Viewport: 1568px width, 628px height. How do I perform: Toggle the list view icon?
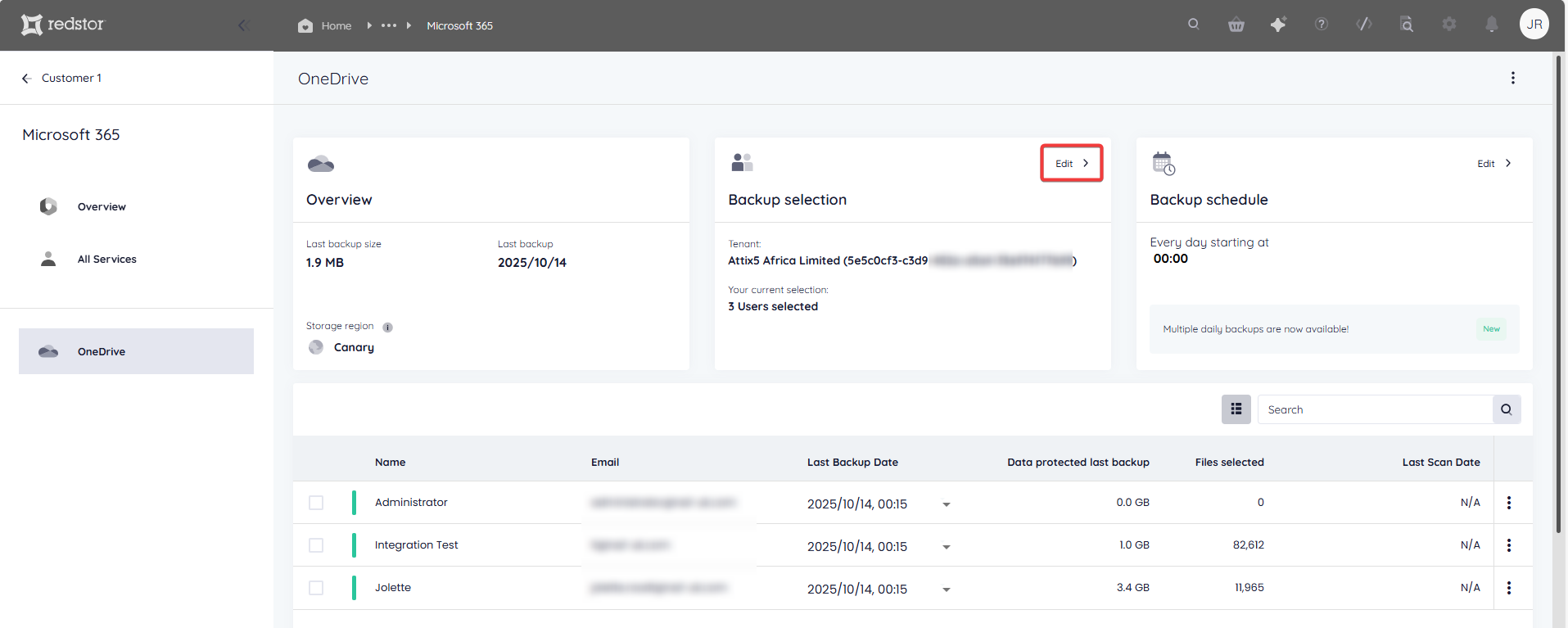(x=1236, y=409)
